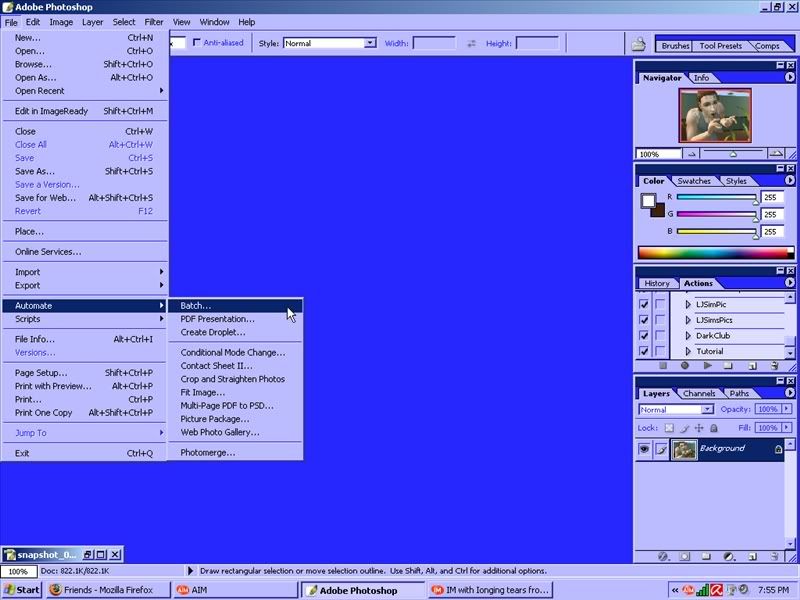Image resolution: width=800 pixels, height=600 pixels.
Task: Click the Navigator zoom slider
Action: tap(733, 153)
